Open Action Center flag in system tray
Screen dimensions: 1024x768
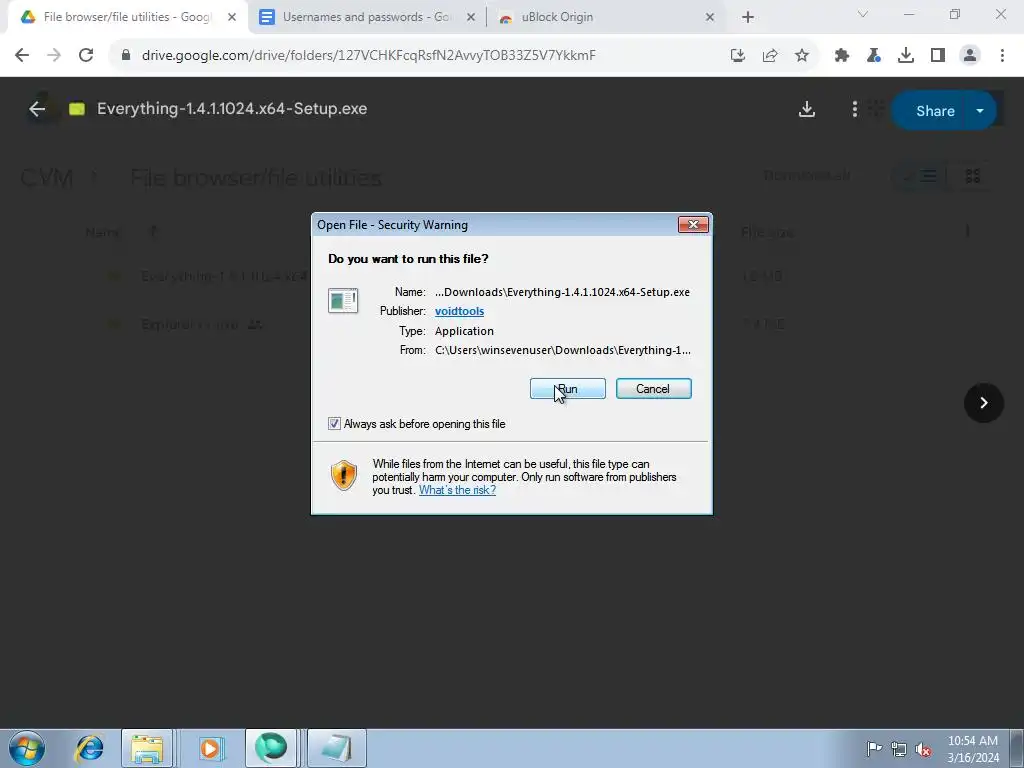click(874, 749)
